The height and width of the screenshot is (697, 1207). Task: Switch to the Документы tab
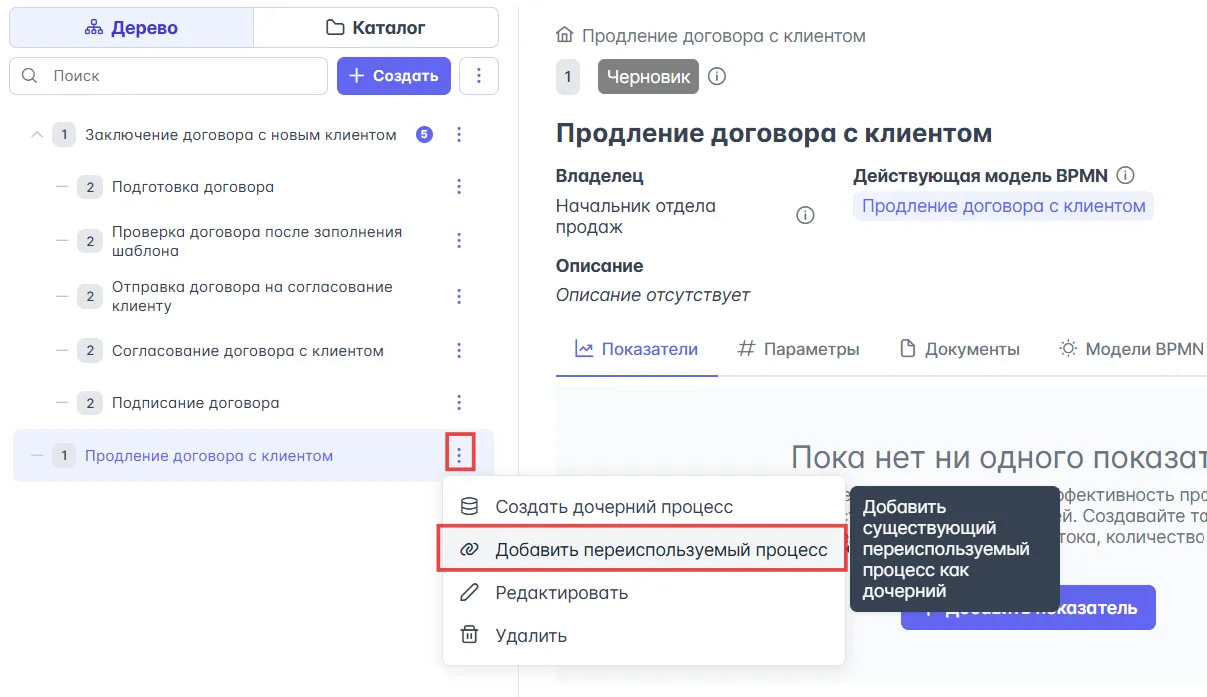[960, 349]
